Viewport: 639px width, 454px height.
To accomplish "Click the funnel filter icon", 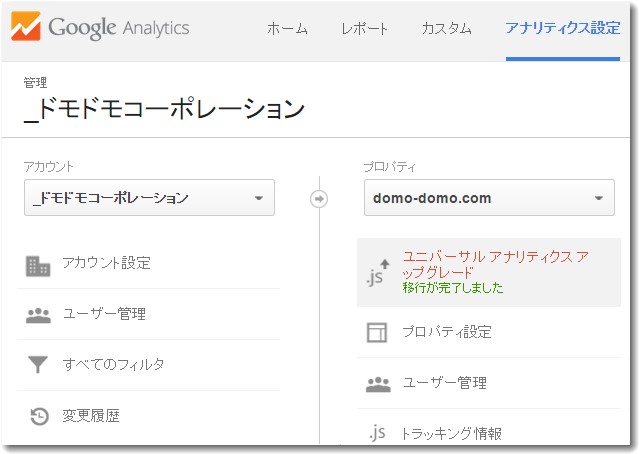I will click(x=38, y=364).
